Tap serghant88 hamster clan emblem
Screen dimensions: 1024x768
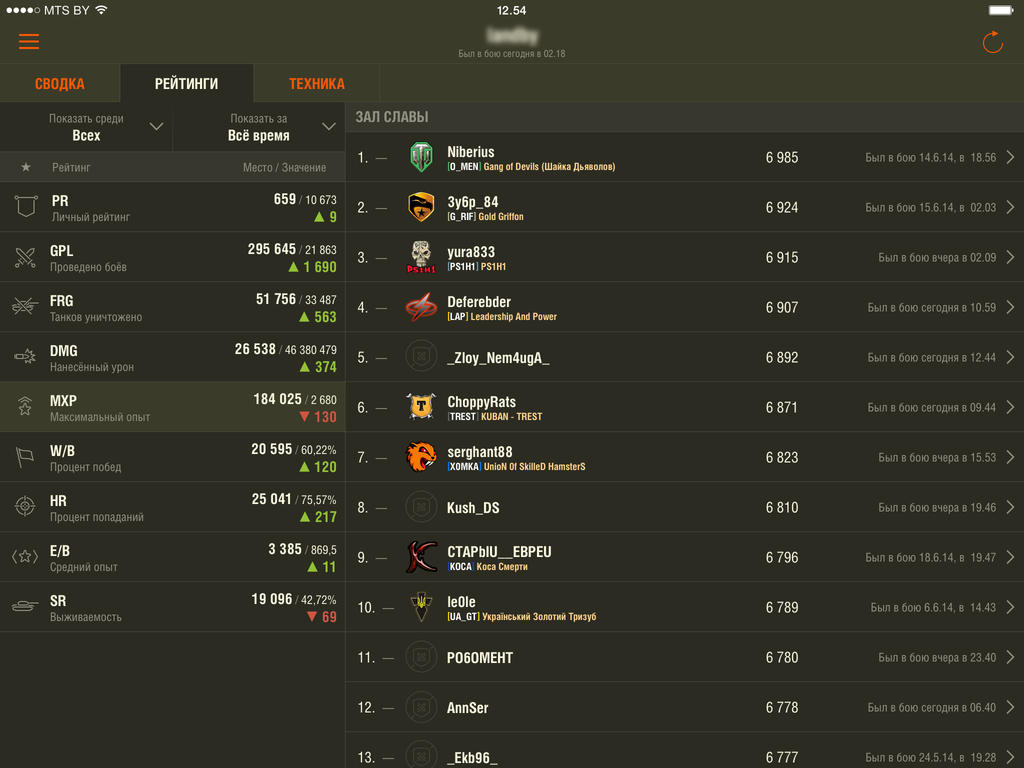coord(421,456)
